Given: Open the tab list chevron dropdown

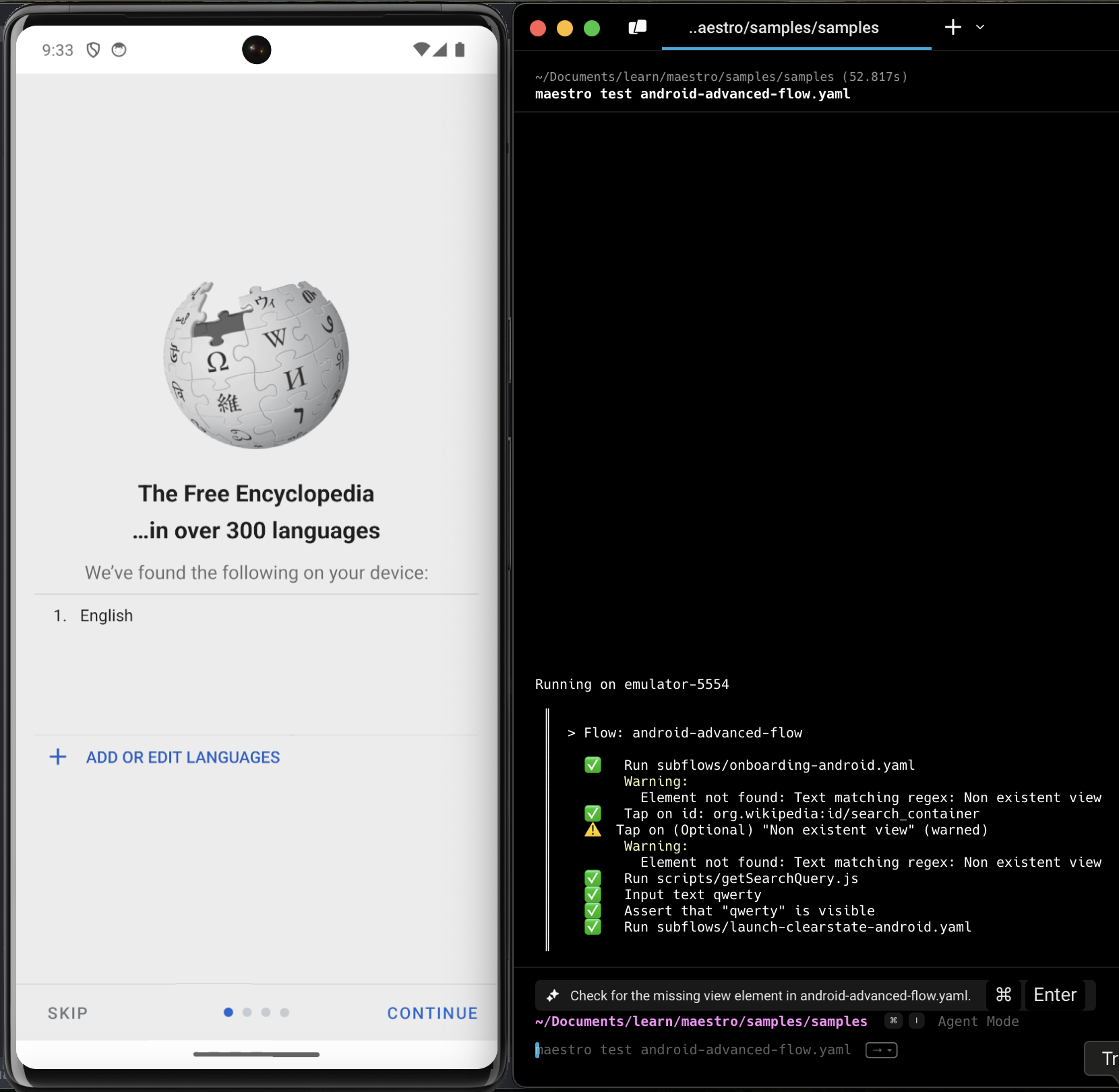Looking at the screenshot, I should click(x=981, y=28).
